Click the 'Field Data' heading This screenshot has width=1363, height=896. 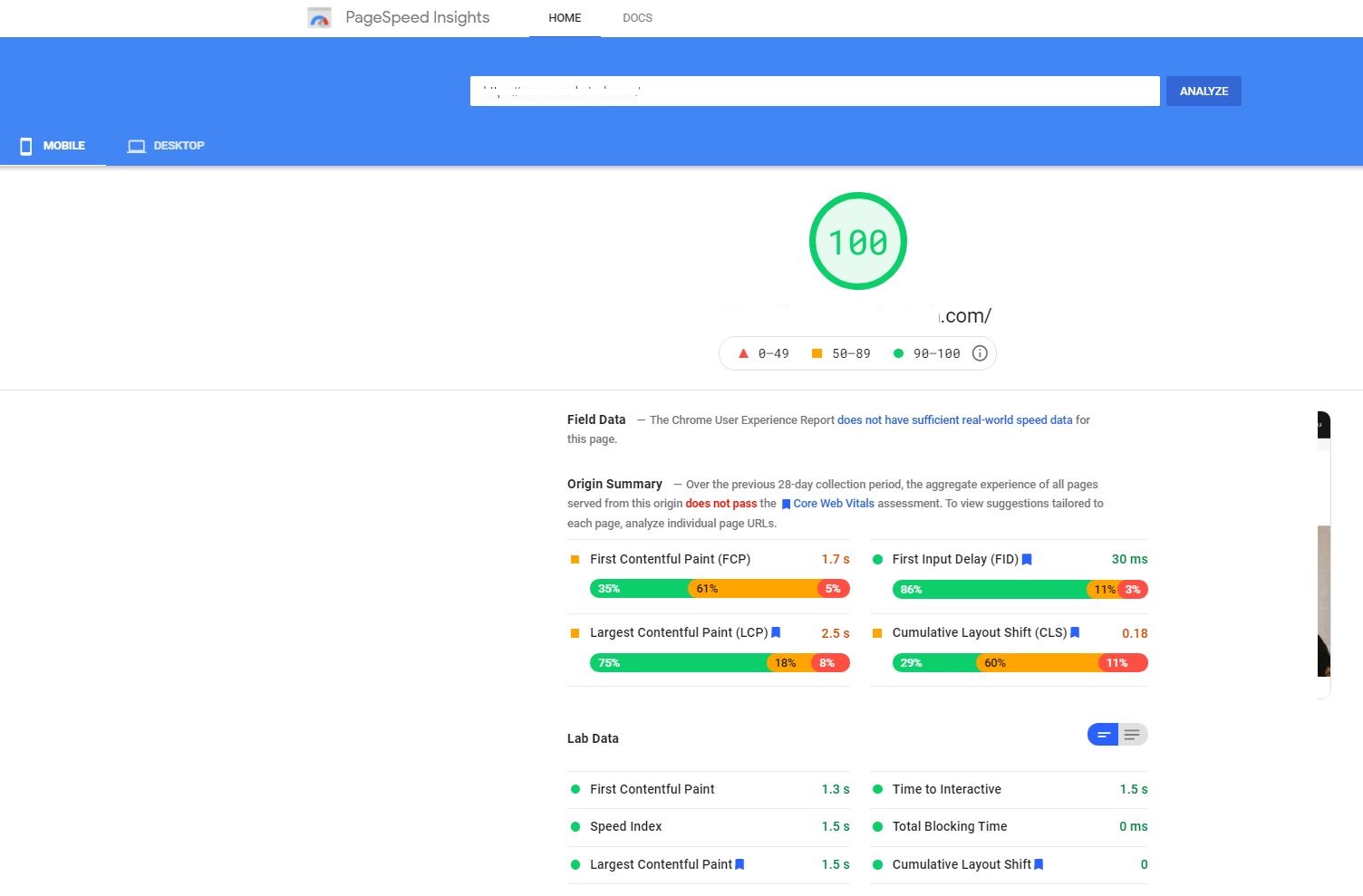pyautogui.click(x=596, y=419)
